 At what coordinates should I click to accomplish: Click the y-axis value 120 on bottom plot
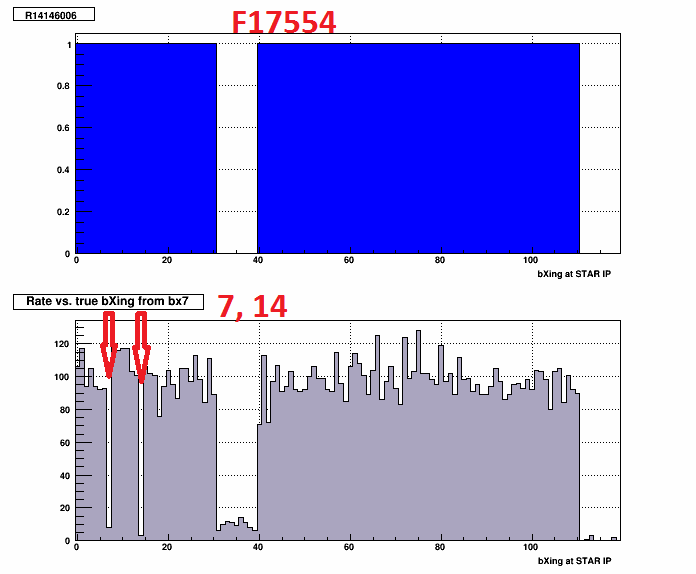click(x=62, y=344)
